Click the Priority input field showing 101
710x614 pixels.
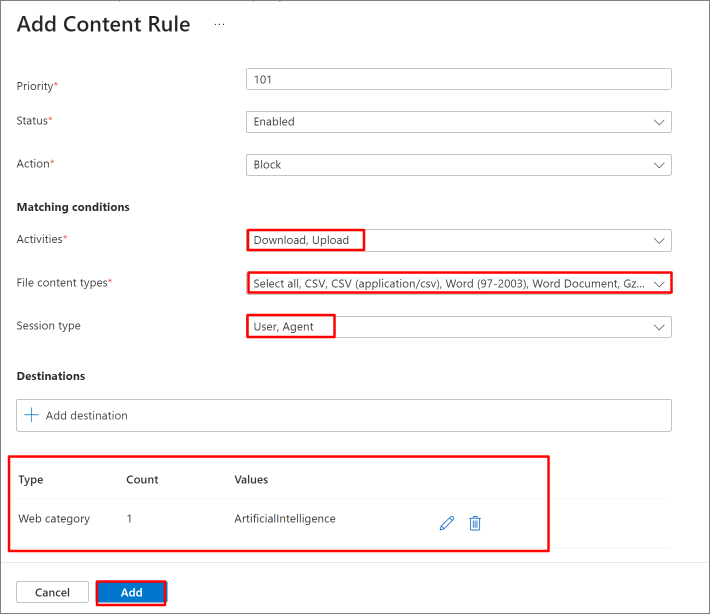coord(459,79)
